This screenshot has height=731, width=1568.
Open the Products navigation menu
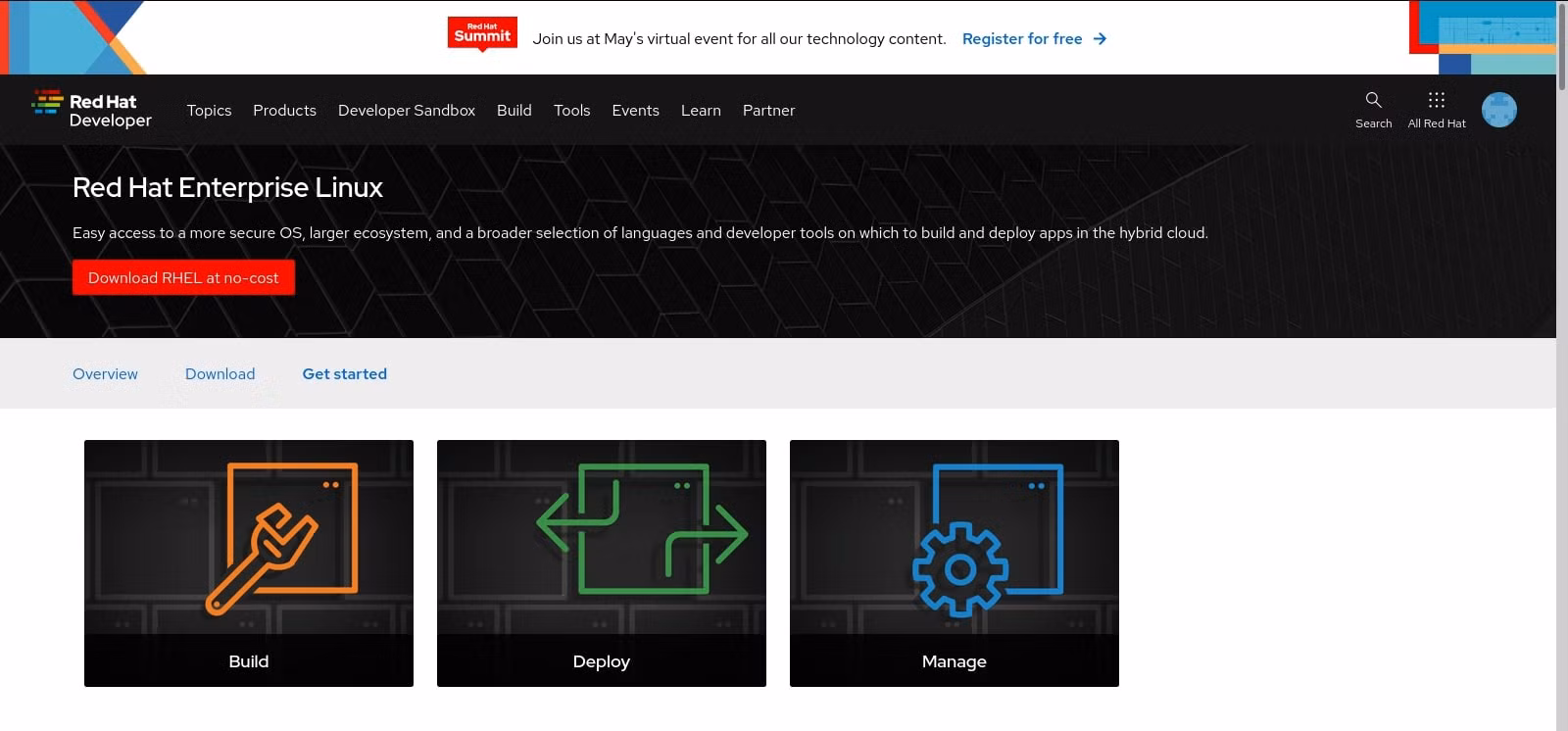tap(284, 111)
